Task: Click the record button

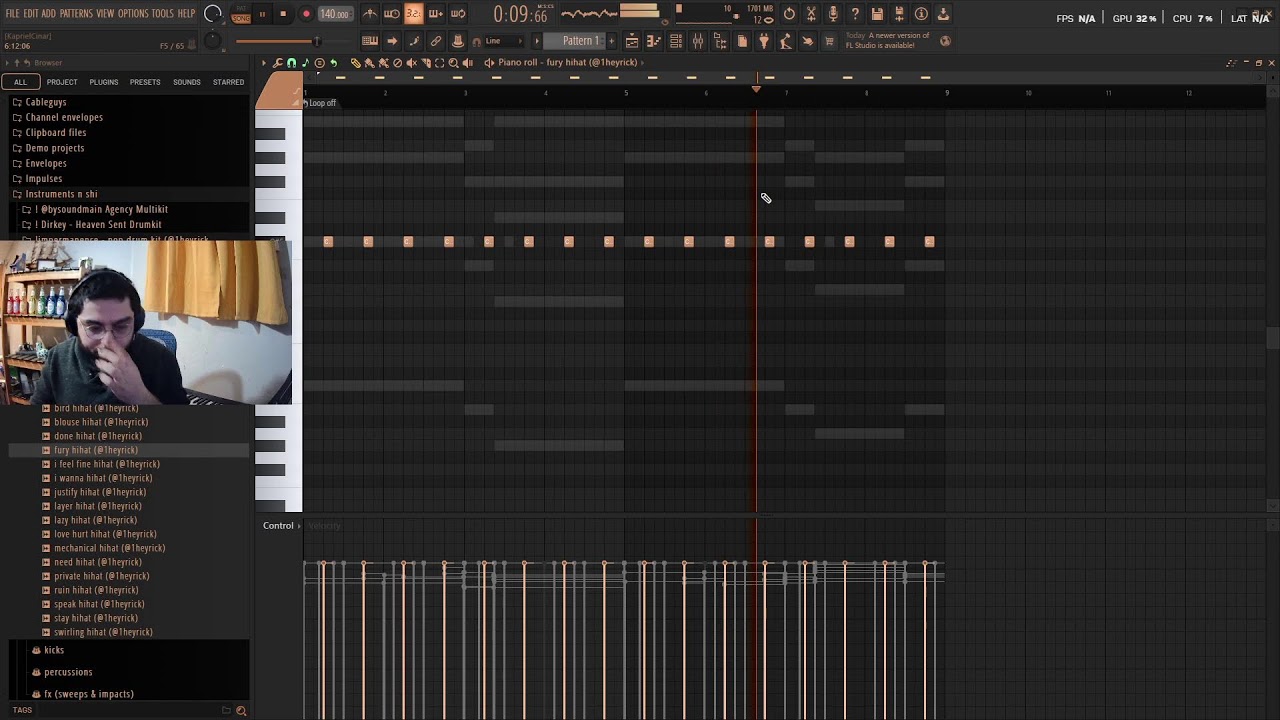Action: click(306, 14)
